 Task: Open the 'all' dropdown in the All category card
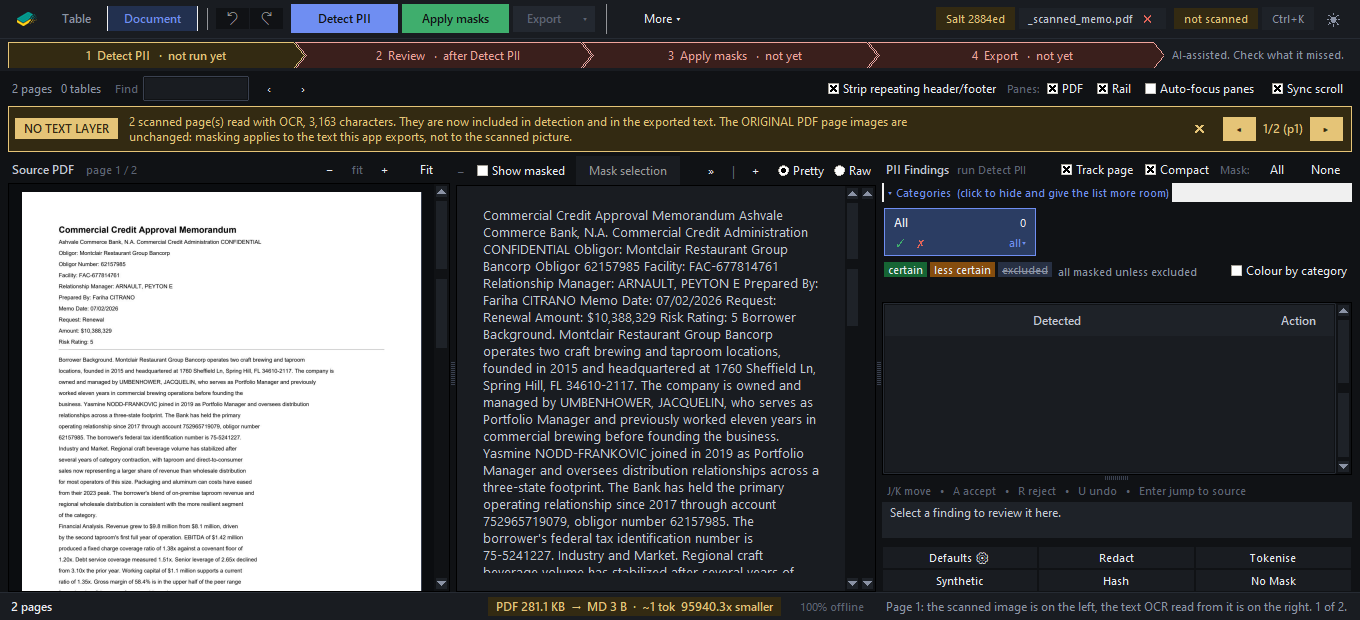point(1018,243)
